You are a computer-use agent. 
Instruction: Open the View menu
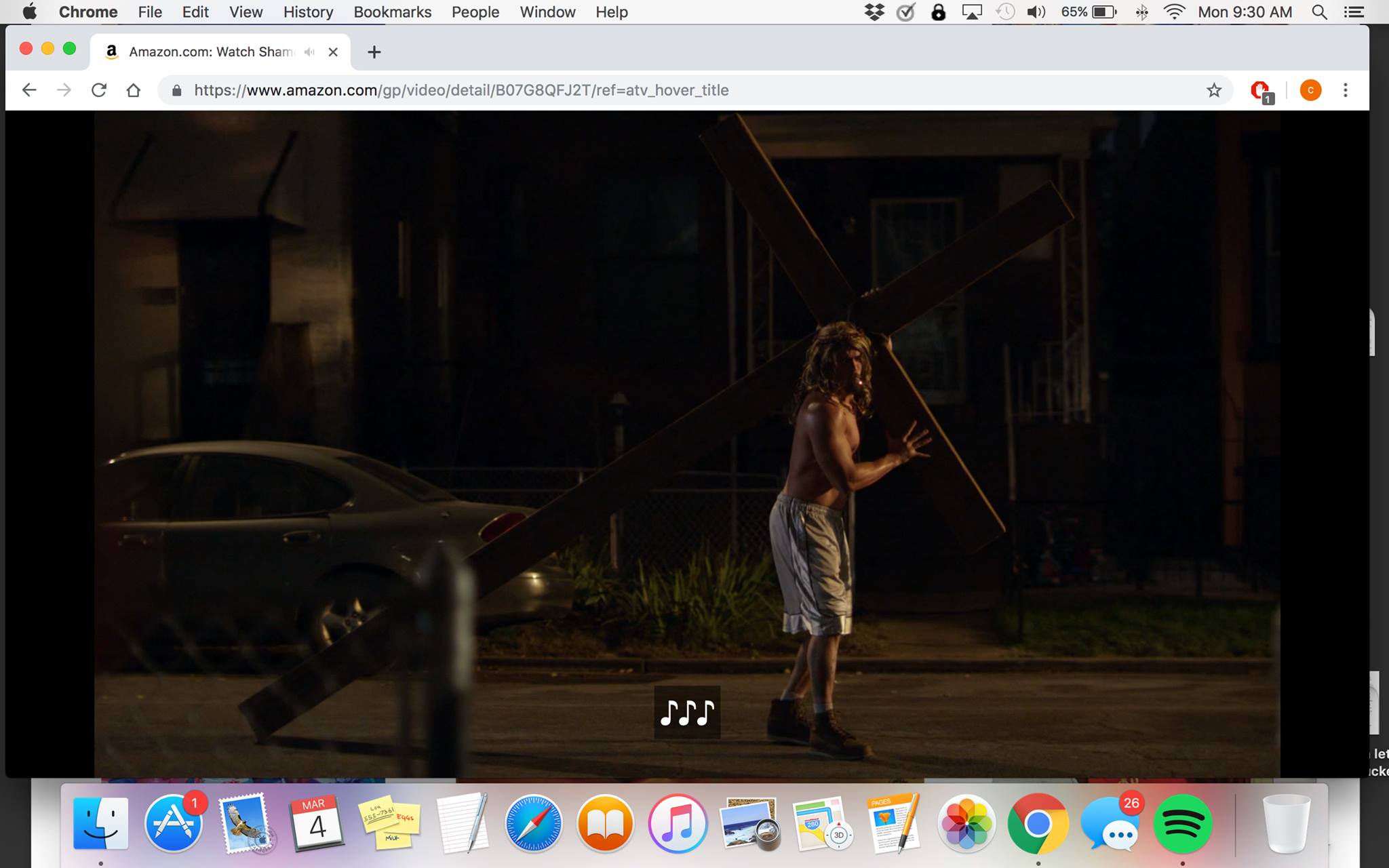(x=246, y=12)
